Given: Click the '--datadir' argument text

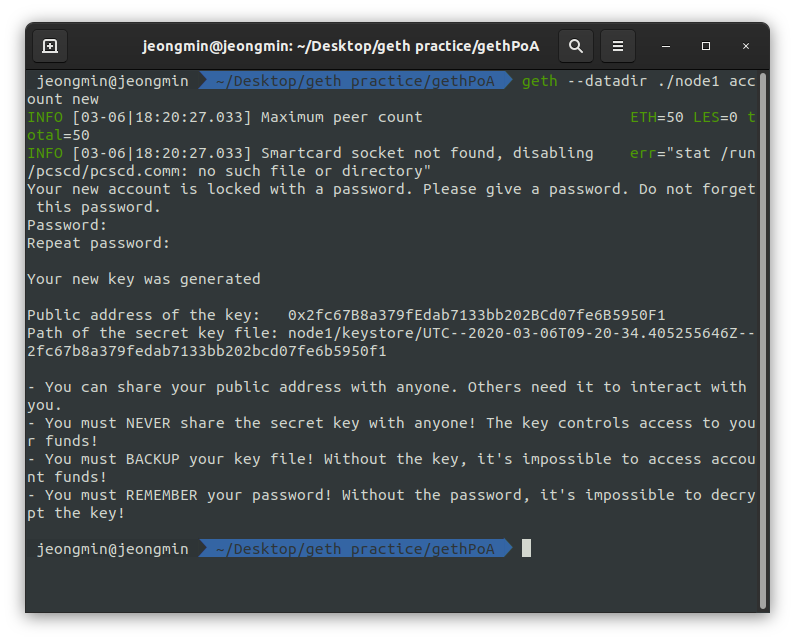Looking at the screenshot, I should pyautogui.click(x=607, y=81).
